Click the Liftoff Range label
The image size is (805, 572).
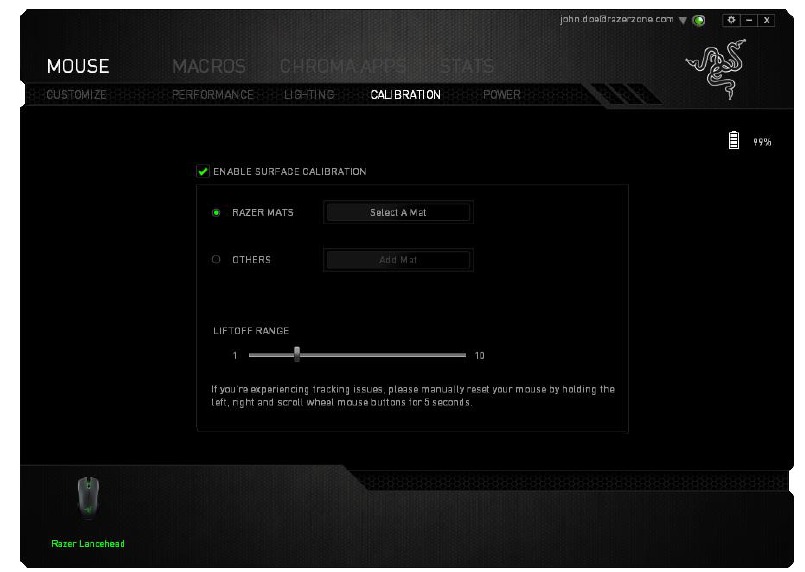point(251,331)
